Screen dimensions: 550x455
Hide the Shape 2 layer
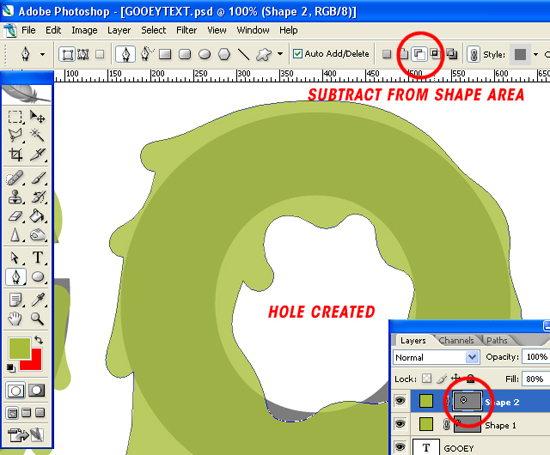pyautogui.click(x=400, y=400)
